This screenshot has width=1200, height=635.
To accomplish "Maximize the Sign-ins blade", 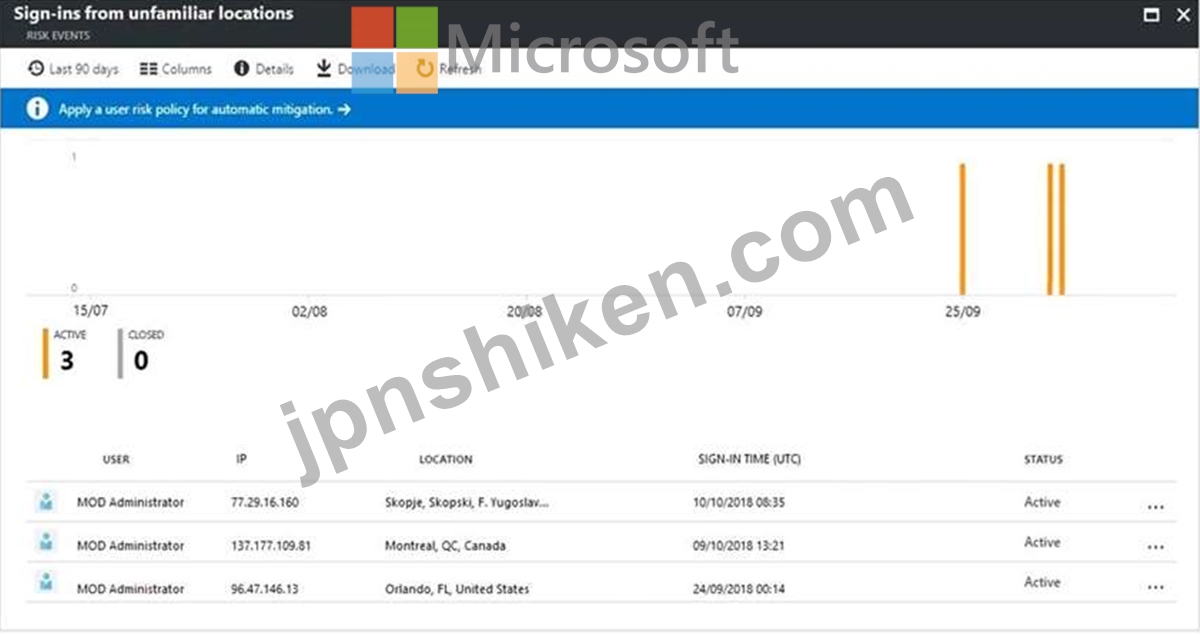I will [1152, 15].
